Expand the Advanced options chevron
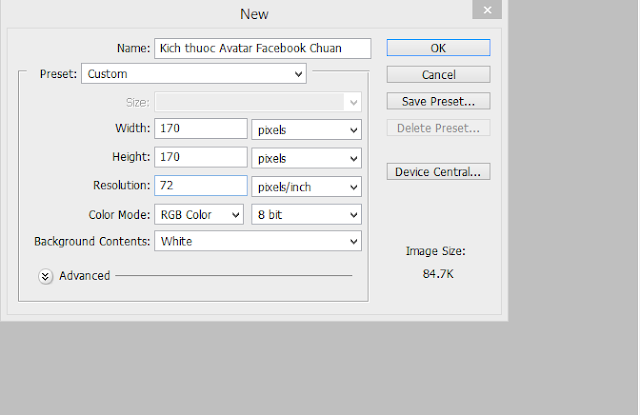Viewport: 640px width, 415px height. pos(45,276)
